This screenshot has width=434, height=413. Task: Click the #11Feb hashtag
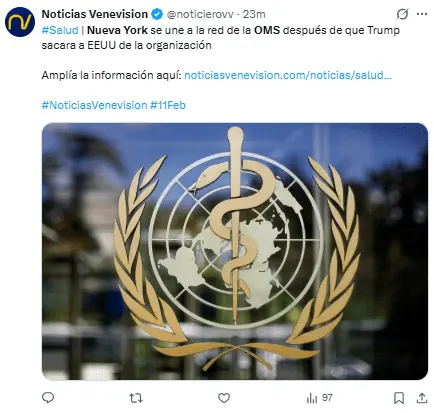[x=168, y=105]
